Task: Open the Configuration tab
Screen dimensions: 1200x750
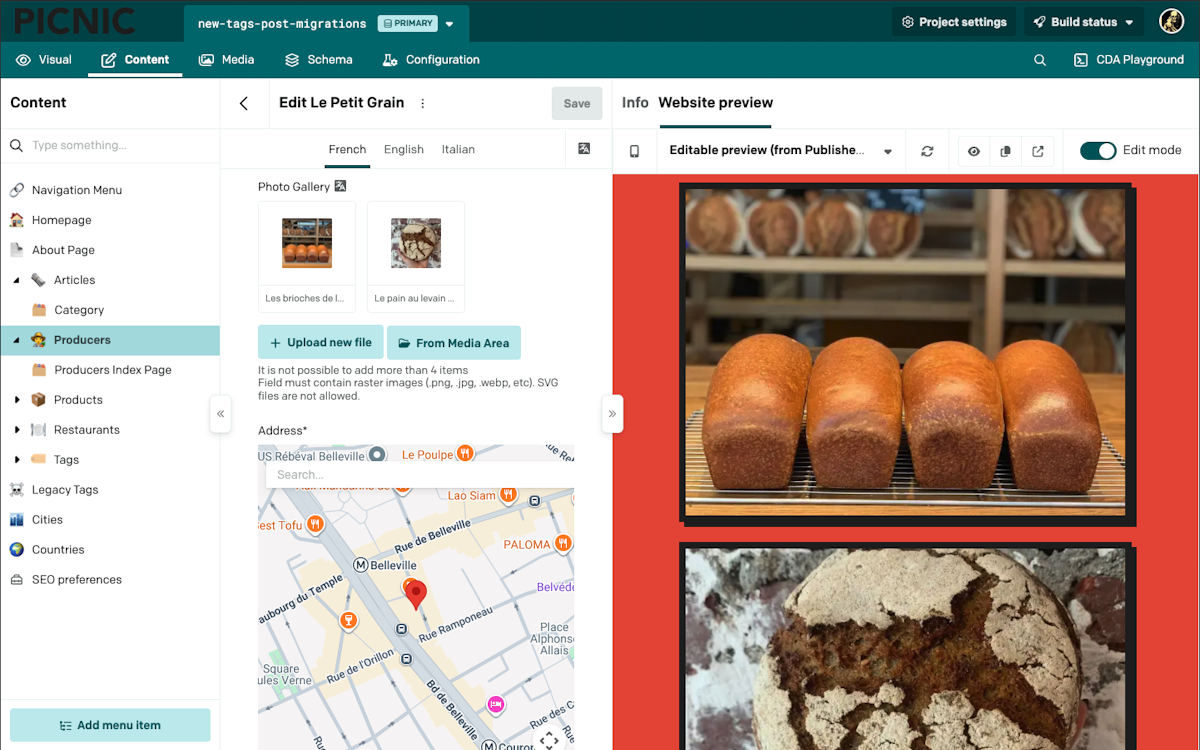Action: pos(431,60)
